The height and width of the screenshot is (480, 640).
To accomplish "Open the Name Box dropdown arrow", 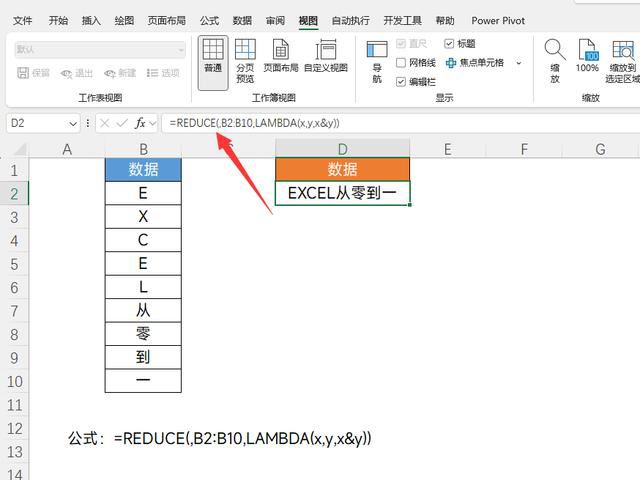I will click(x=73, y=123).
